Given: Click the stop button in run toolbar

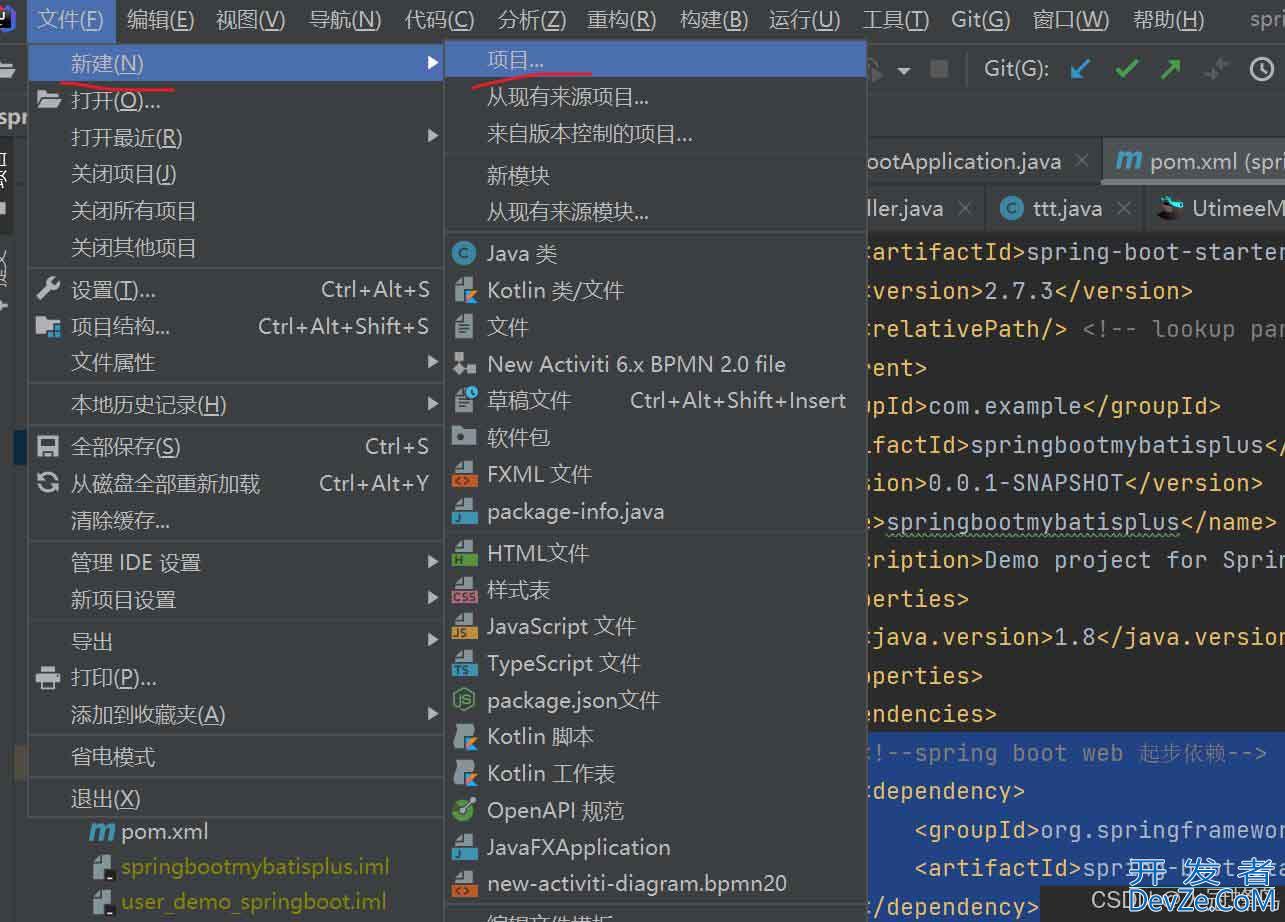Looking at the screenshot, I should click(x=939, y=69).
